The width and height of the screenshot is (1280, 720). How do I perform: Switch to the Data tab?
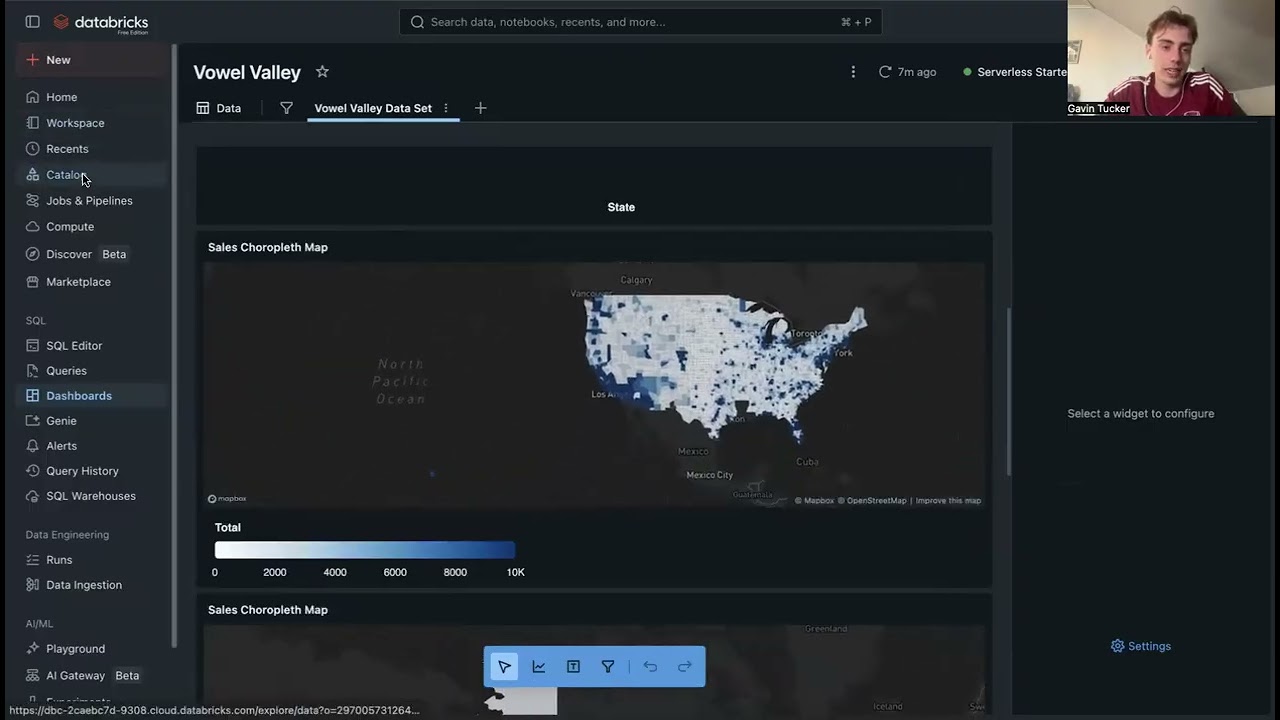pyautogui.click(x=219, y=108)
